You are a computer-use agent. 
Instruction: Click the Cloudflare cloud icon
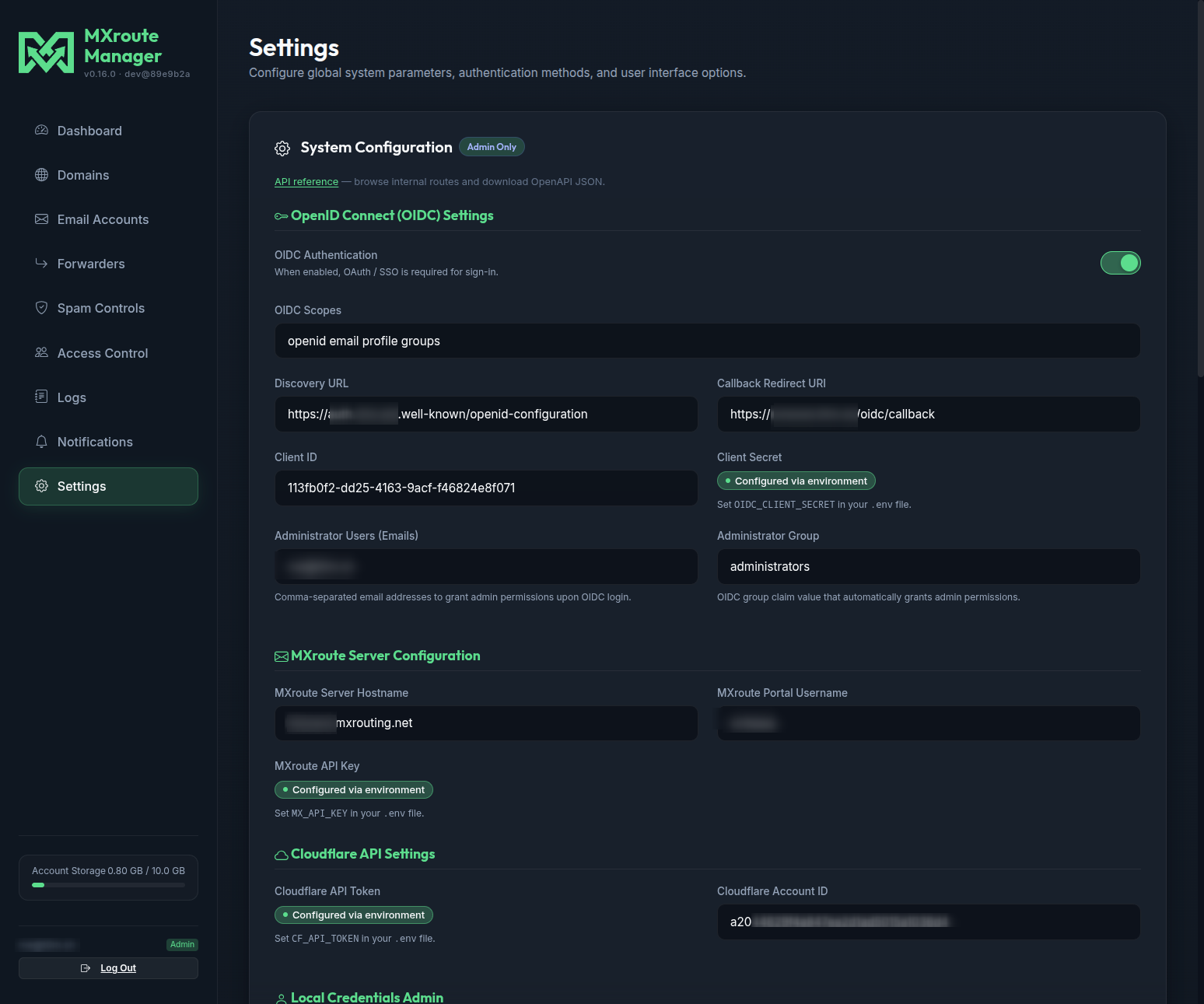point(281,855)
